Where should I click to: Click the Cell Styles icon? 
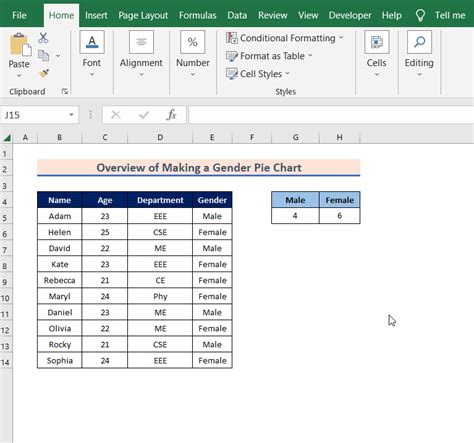pyautogui.click(x=232, y=74)
